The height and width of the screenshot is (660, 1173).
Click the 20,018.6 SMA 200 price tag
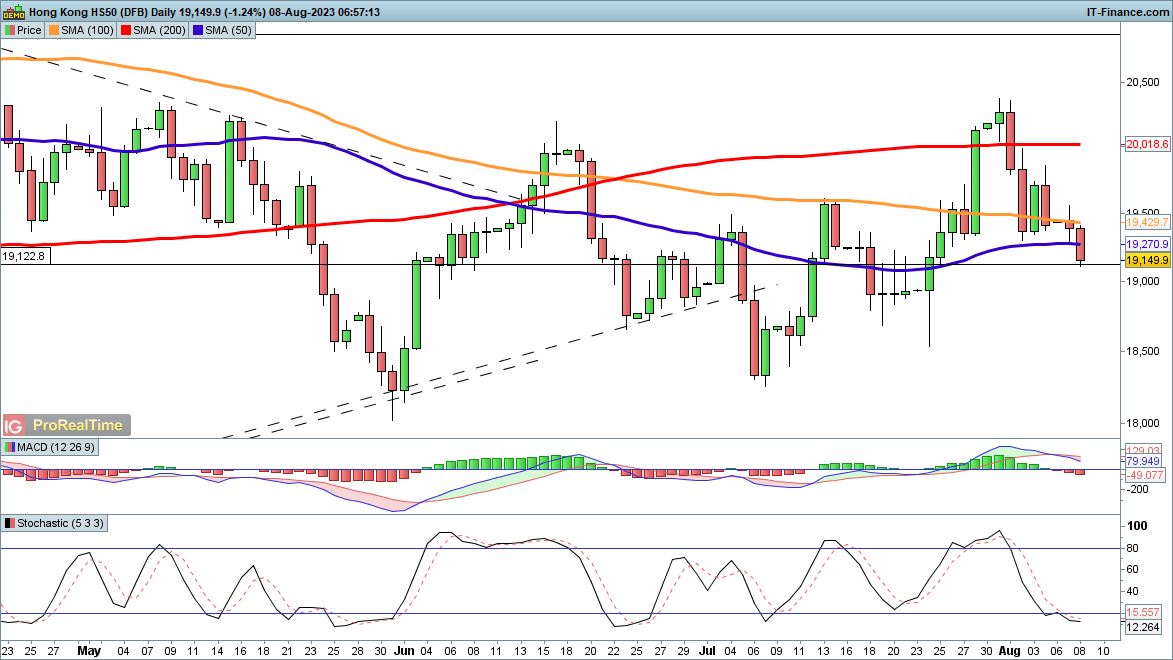coord(1147,144)
